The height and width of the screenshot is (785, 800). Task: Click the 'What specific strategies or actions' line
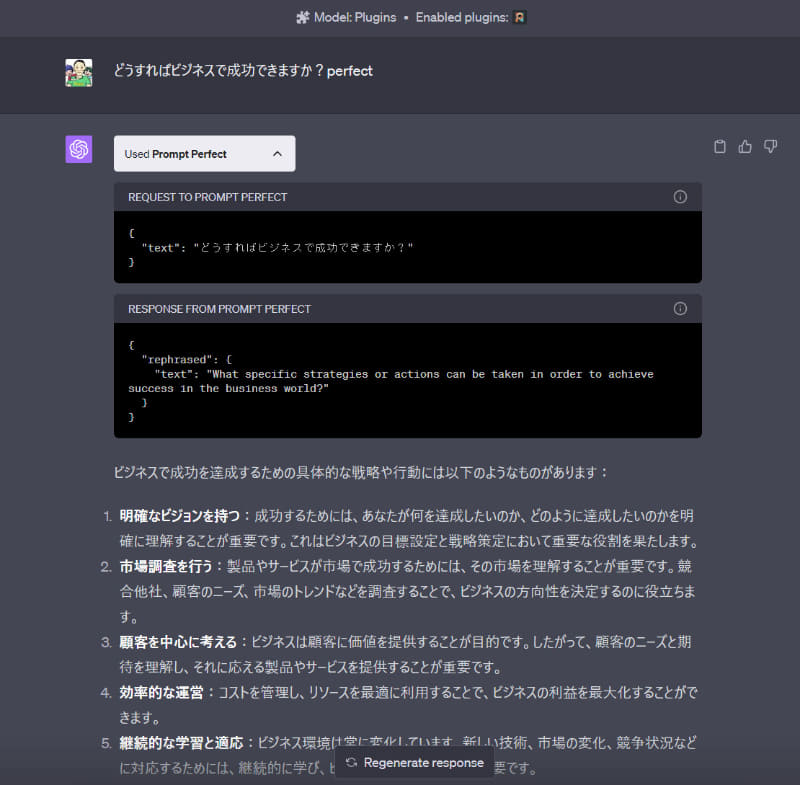(x=404, y=374)
